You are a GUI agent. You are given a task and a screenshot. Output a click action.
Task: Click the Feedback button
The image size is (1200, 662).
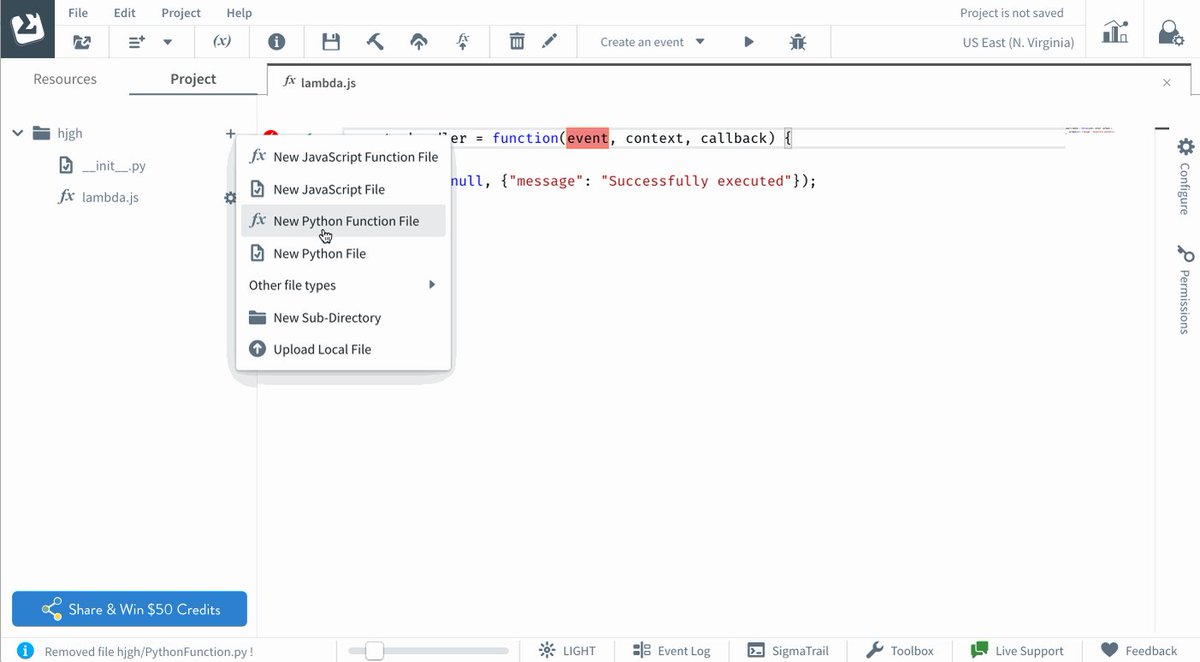1138,650
